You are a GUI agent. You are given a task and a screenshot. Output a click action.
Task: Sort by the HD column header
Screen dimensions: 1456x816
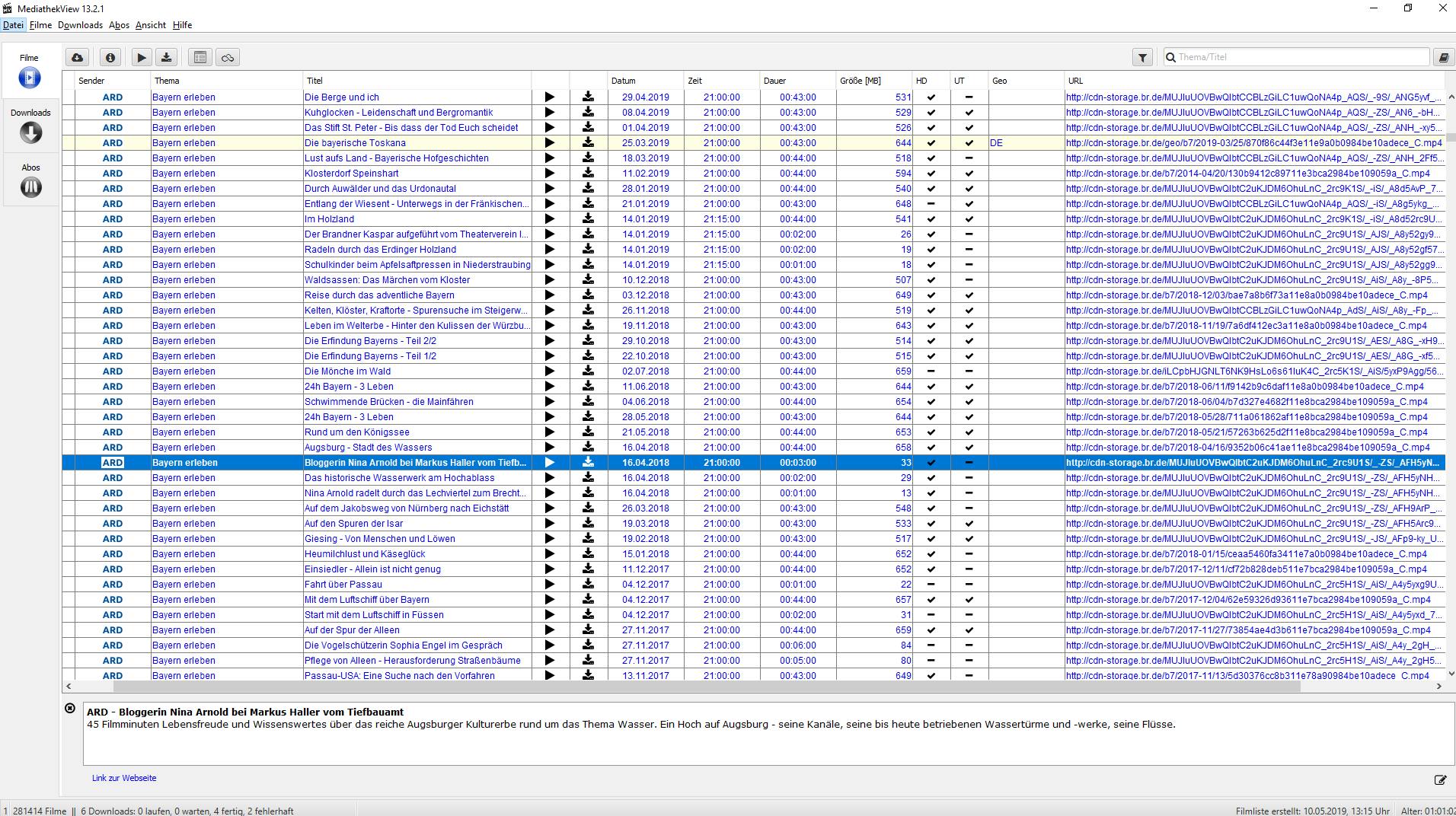(x=931, y=81)
